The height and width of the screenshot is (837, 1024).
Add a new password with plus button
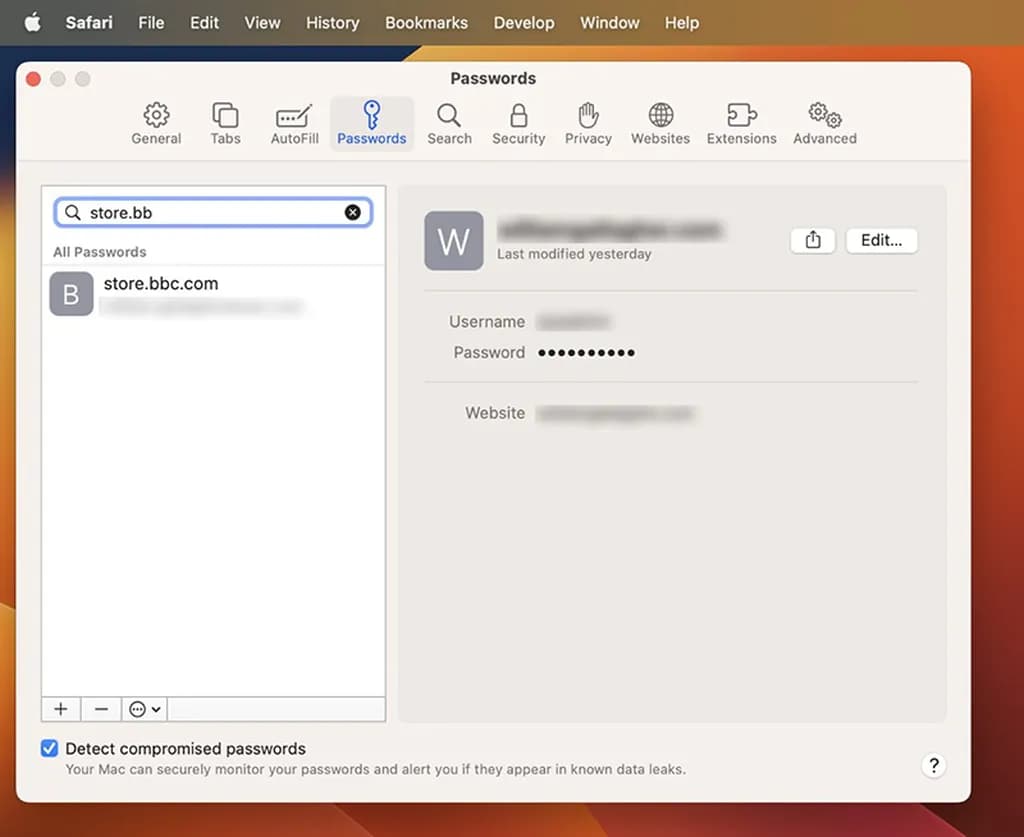point(61,709)
